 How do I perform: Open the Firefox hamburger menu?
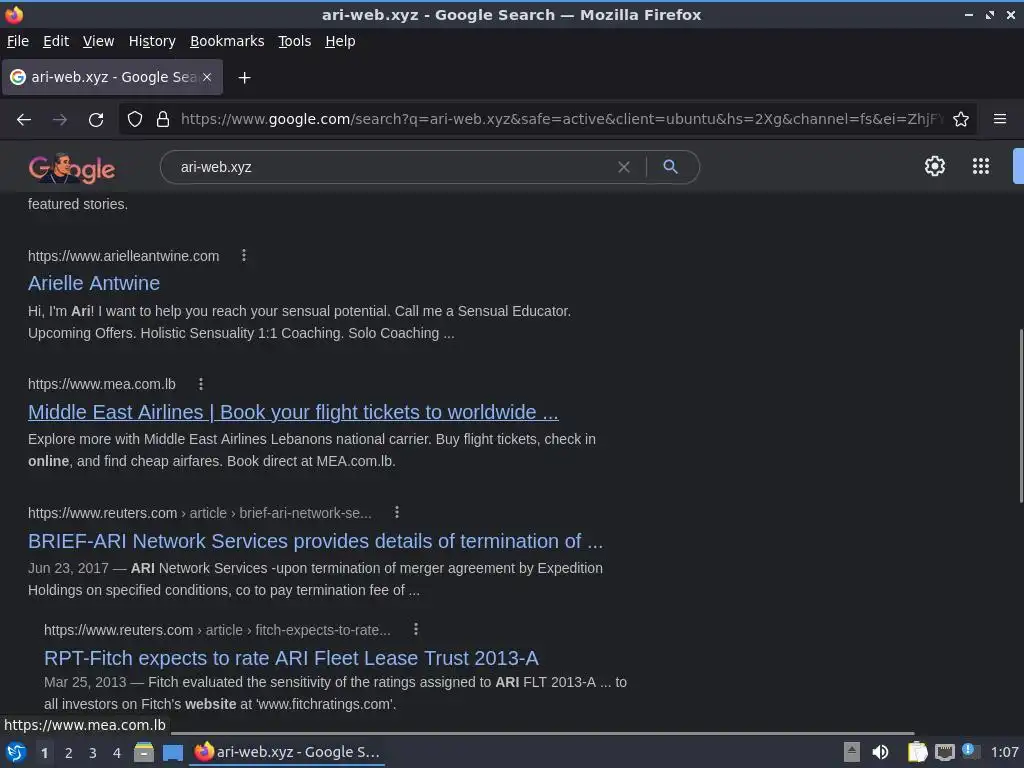(1000, 119)
